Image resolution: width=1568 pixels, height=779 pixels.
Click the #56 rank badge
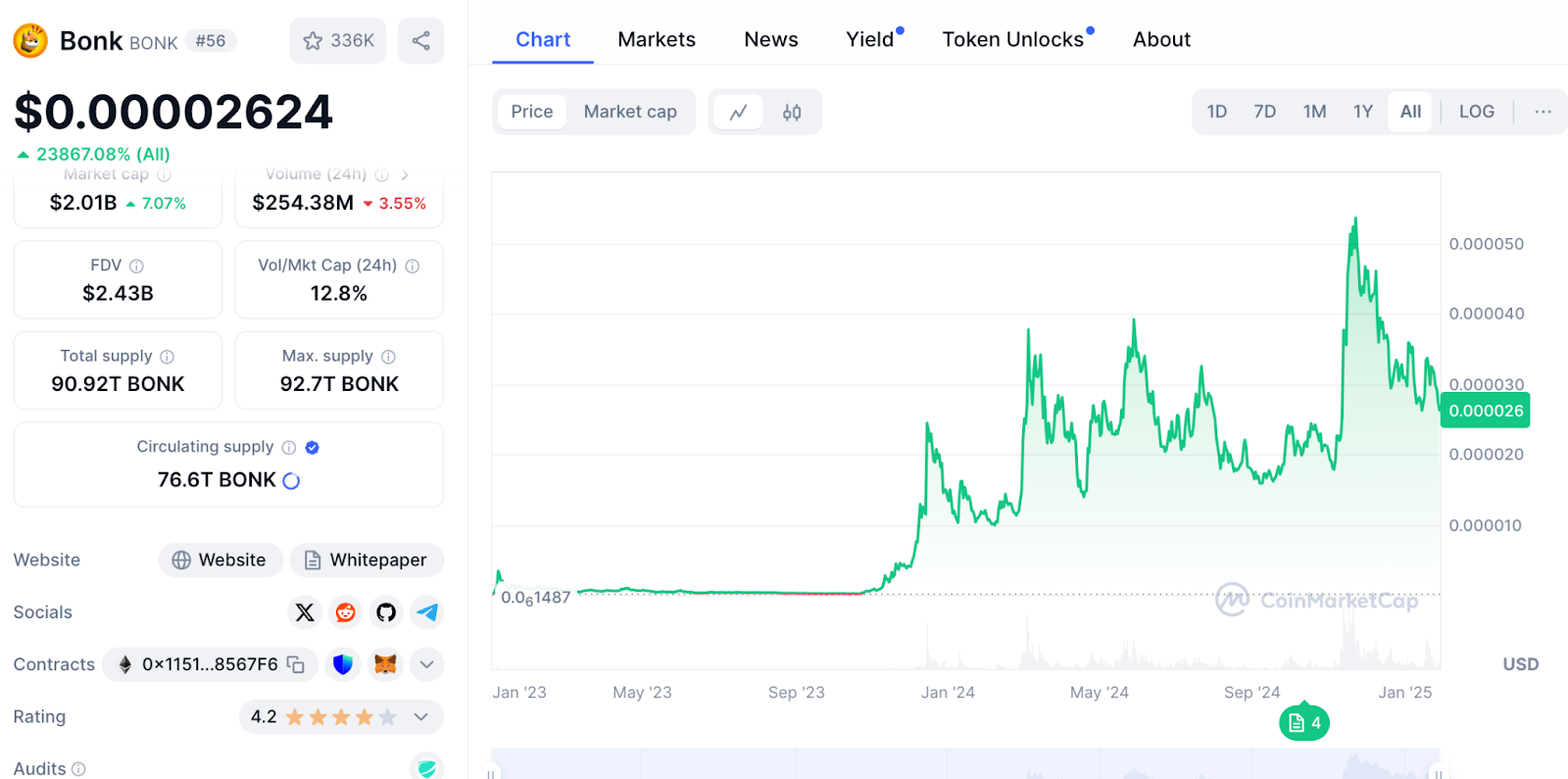[x=211, y=41]
